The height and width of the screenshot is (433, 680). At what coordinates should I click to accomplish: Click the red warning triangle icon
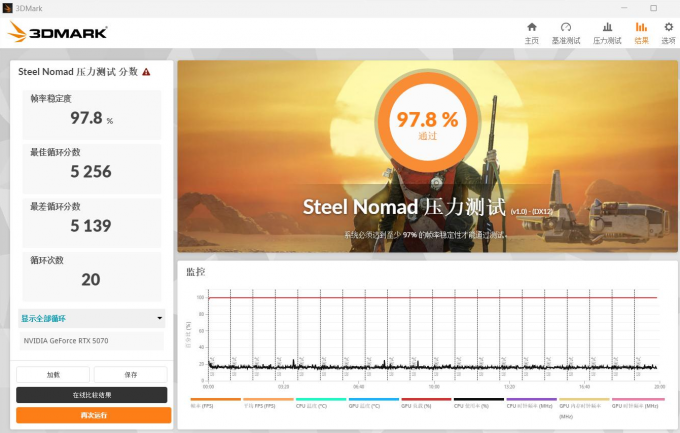click(146, 72)
